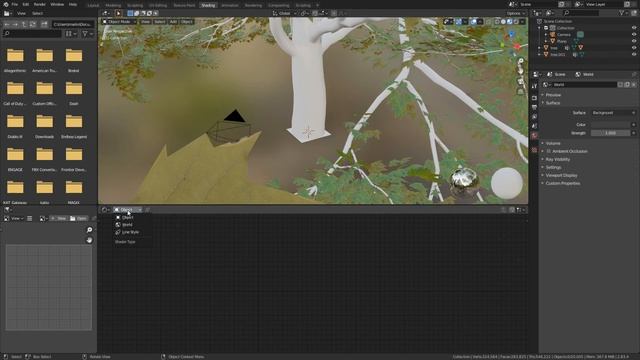Click the file browser path field
The image size is (640, 360).
point(73,24)
